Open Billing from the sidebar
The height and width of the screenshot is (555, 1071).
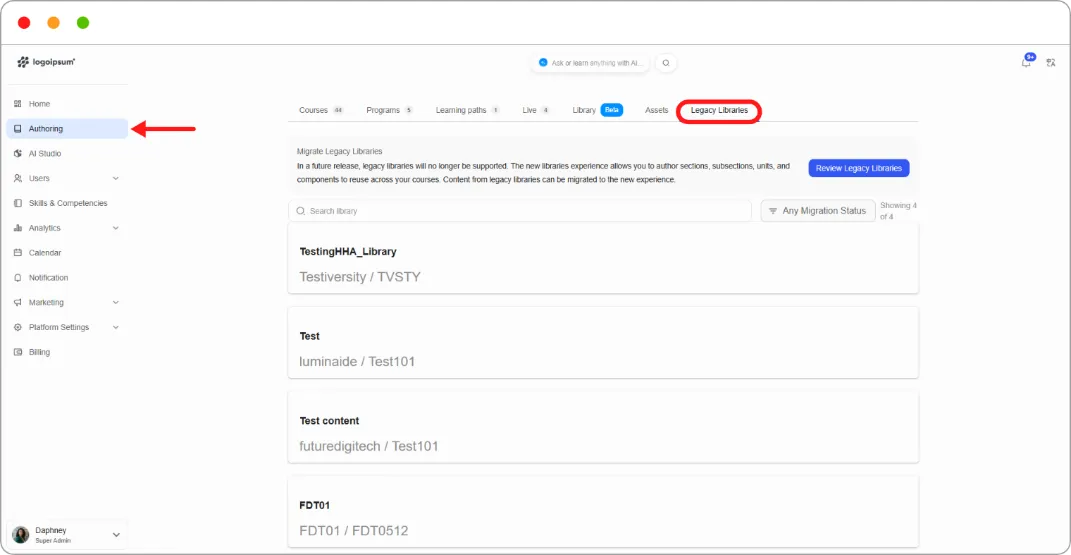tap(67, 352)
